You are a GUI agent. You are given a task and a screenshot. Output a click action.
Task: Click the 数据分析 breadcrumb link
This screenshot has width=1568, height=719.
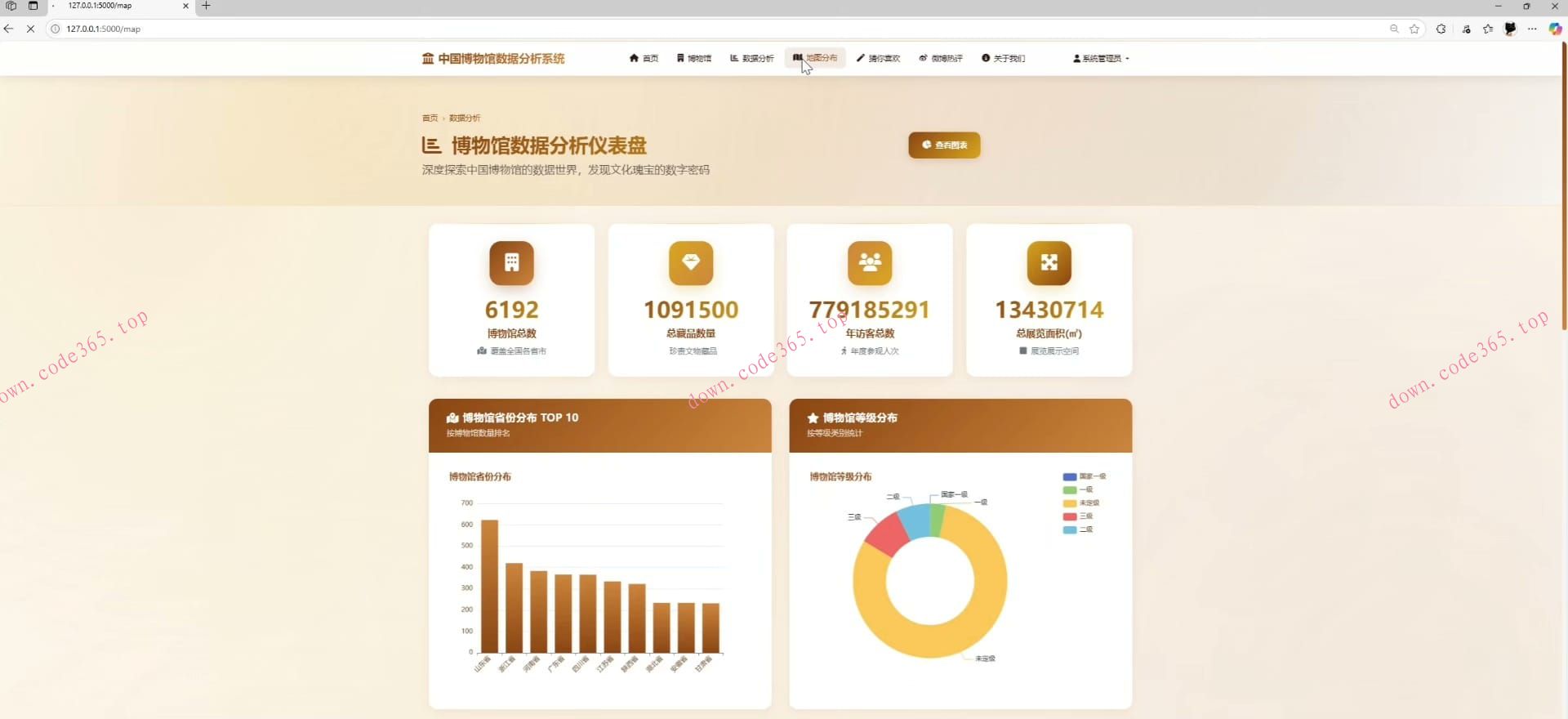[x=465, y=118]
